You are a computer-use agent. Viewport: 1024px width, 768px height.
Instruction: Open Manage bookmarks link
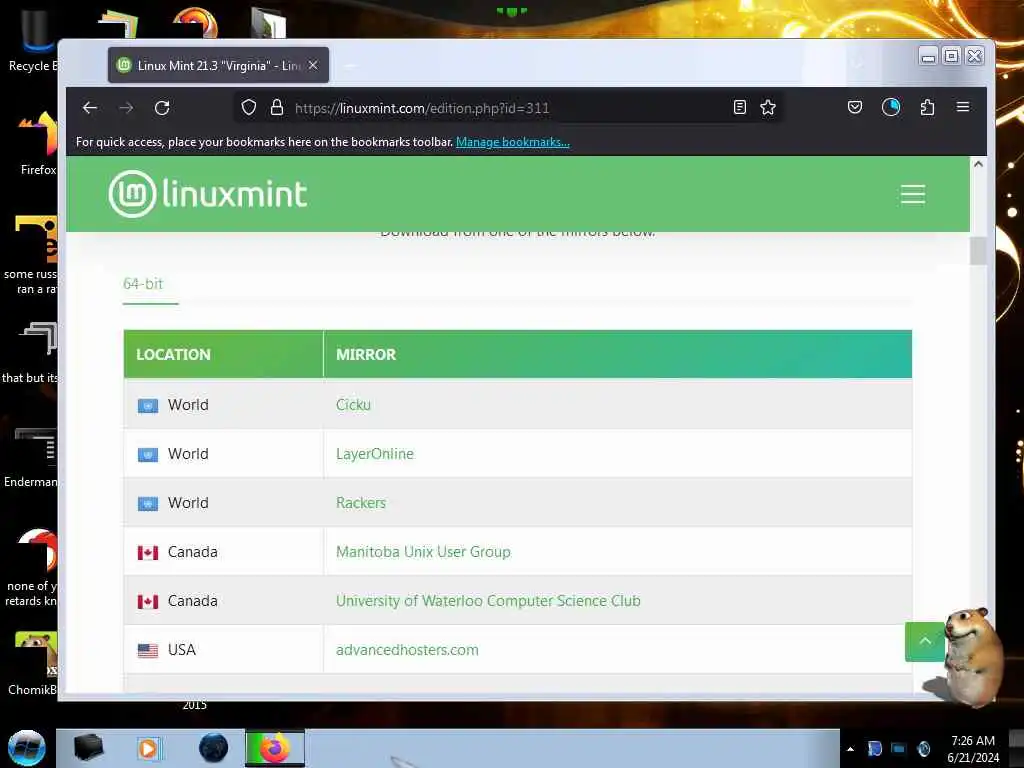coord(513,142)
